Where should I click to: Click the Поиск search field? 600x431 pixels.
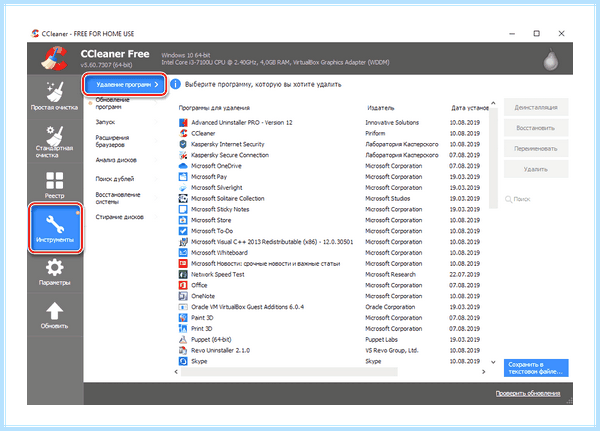coord(536,199)
